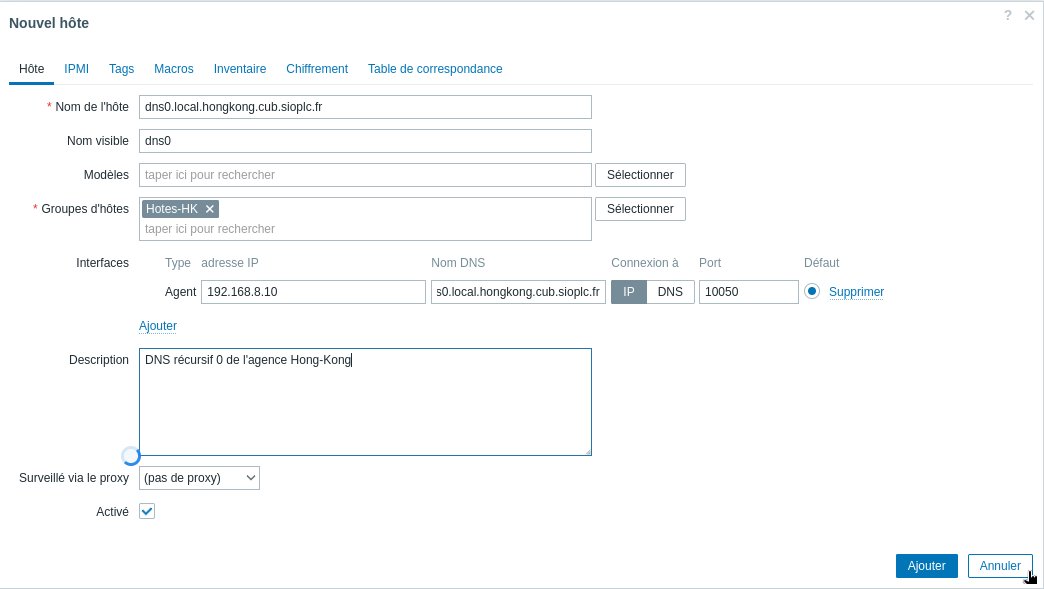This screenshot has width=1044, height=589.
Task: Close the Nouvel hôte dialog with X
Action: click(x=1029, y=16)
